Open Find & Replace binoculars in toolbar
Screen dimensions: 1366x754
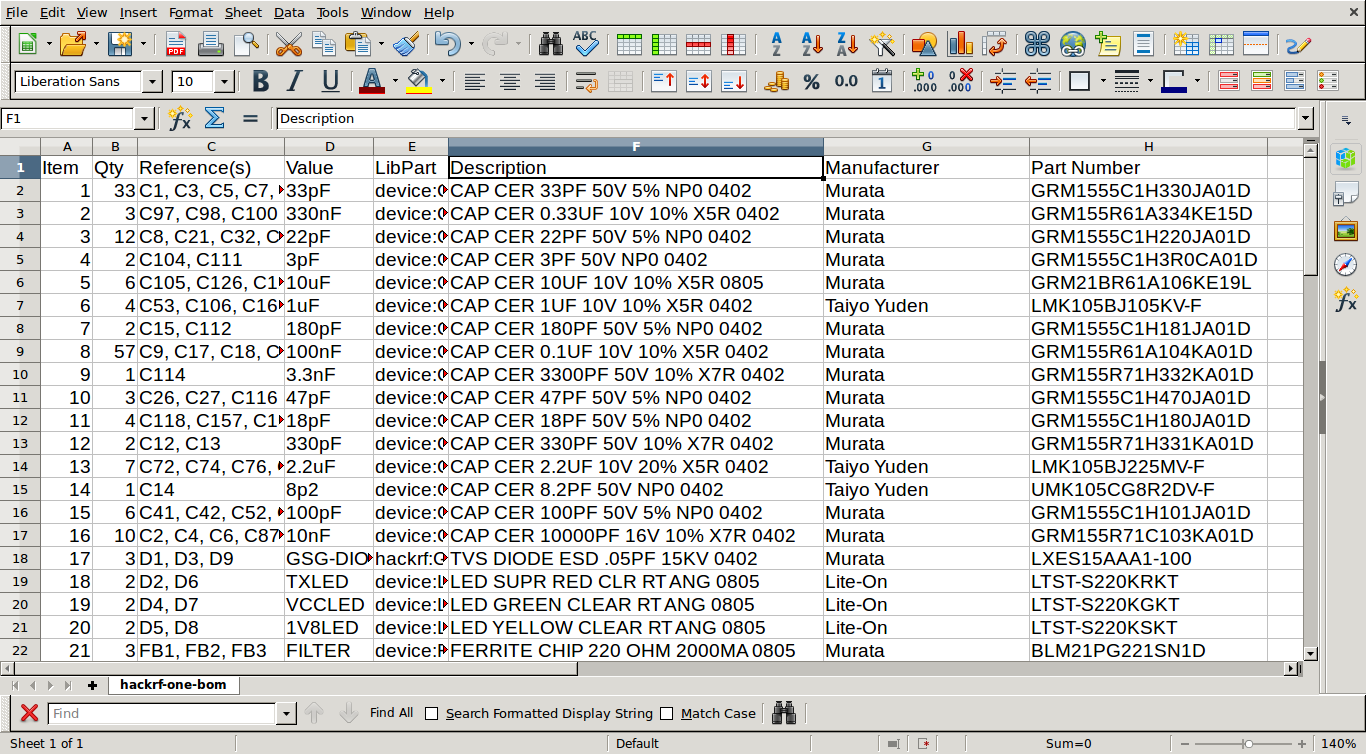(551, 44)
